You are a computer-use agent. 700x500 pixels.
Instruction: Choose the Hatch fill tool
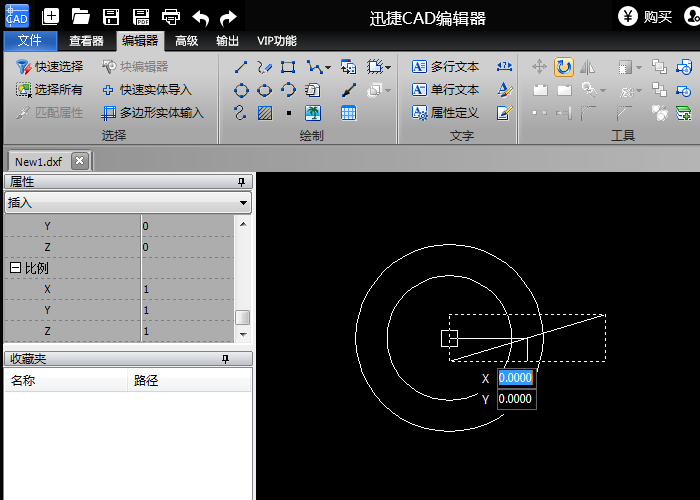(264, 113)
